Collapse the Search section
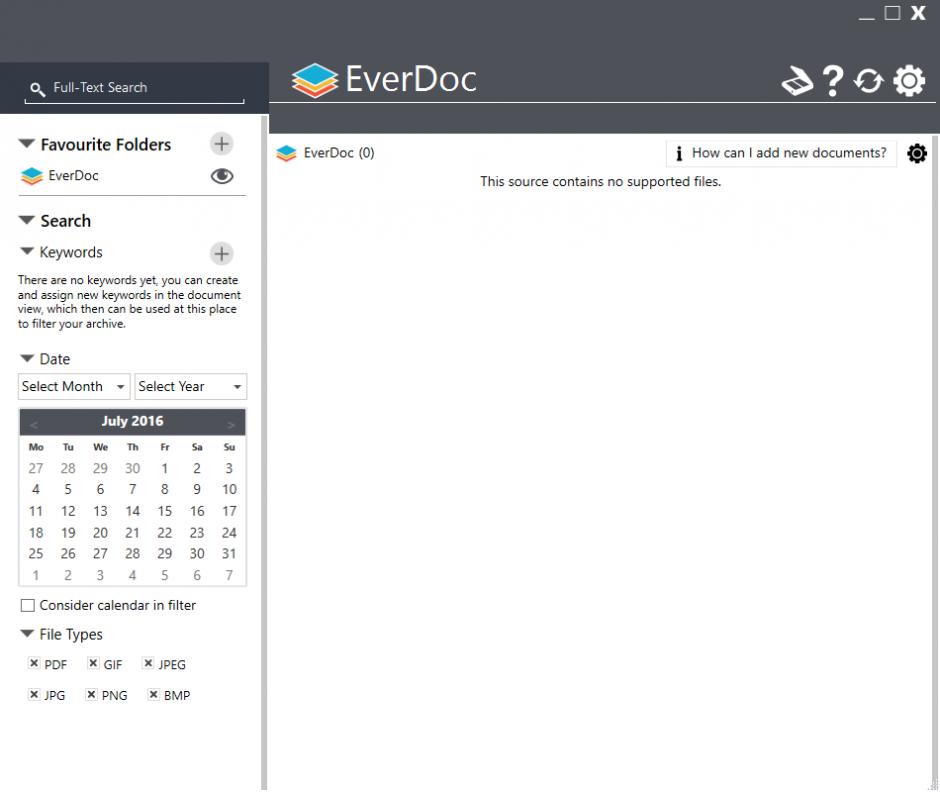This screenshot has height=792, width=940. (x=26, y=220)
